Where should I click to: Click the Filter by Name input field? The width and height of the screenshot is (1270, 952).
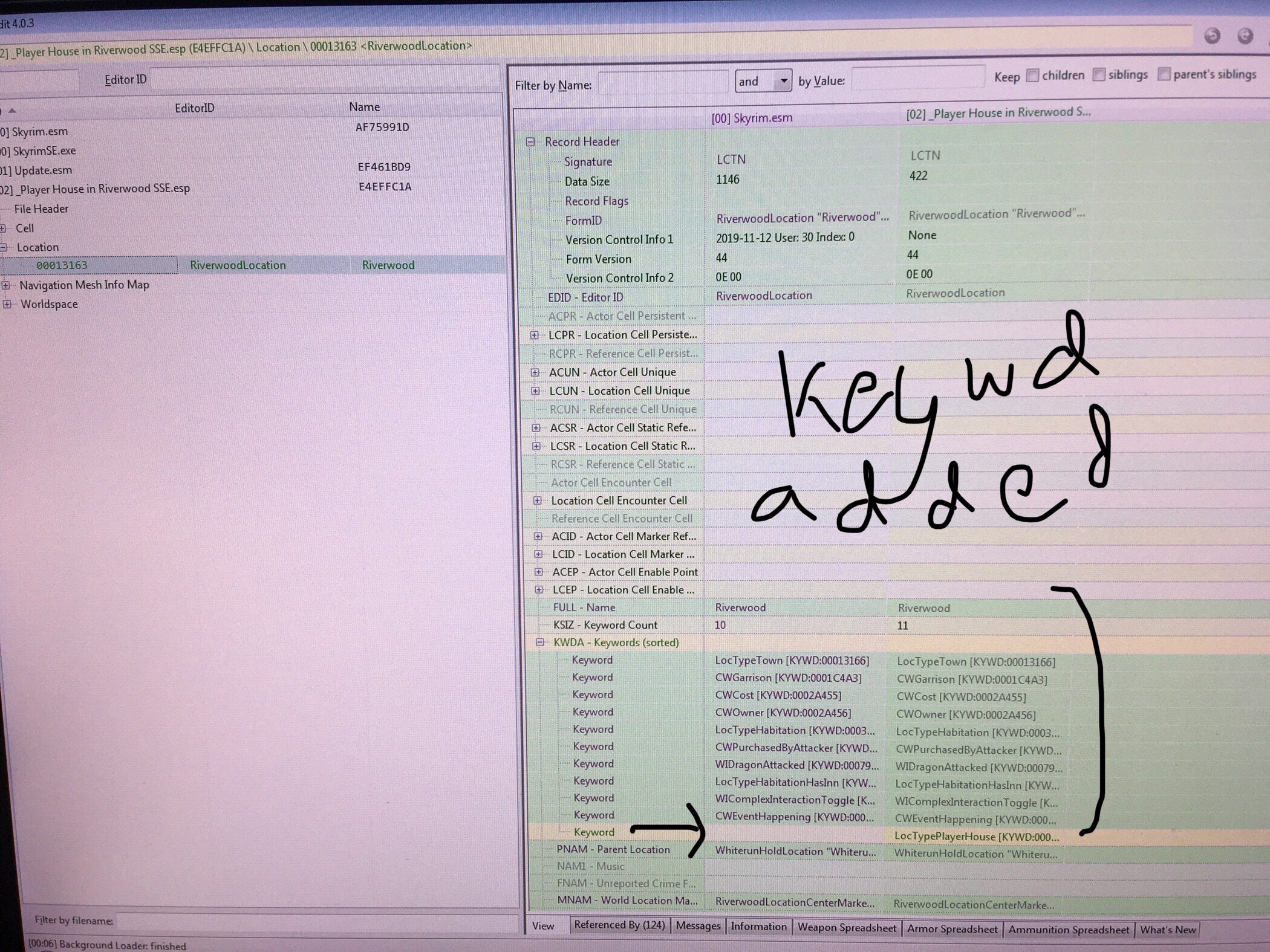(x=662, y=82)
